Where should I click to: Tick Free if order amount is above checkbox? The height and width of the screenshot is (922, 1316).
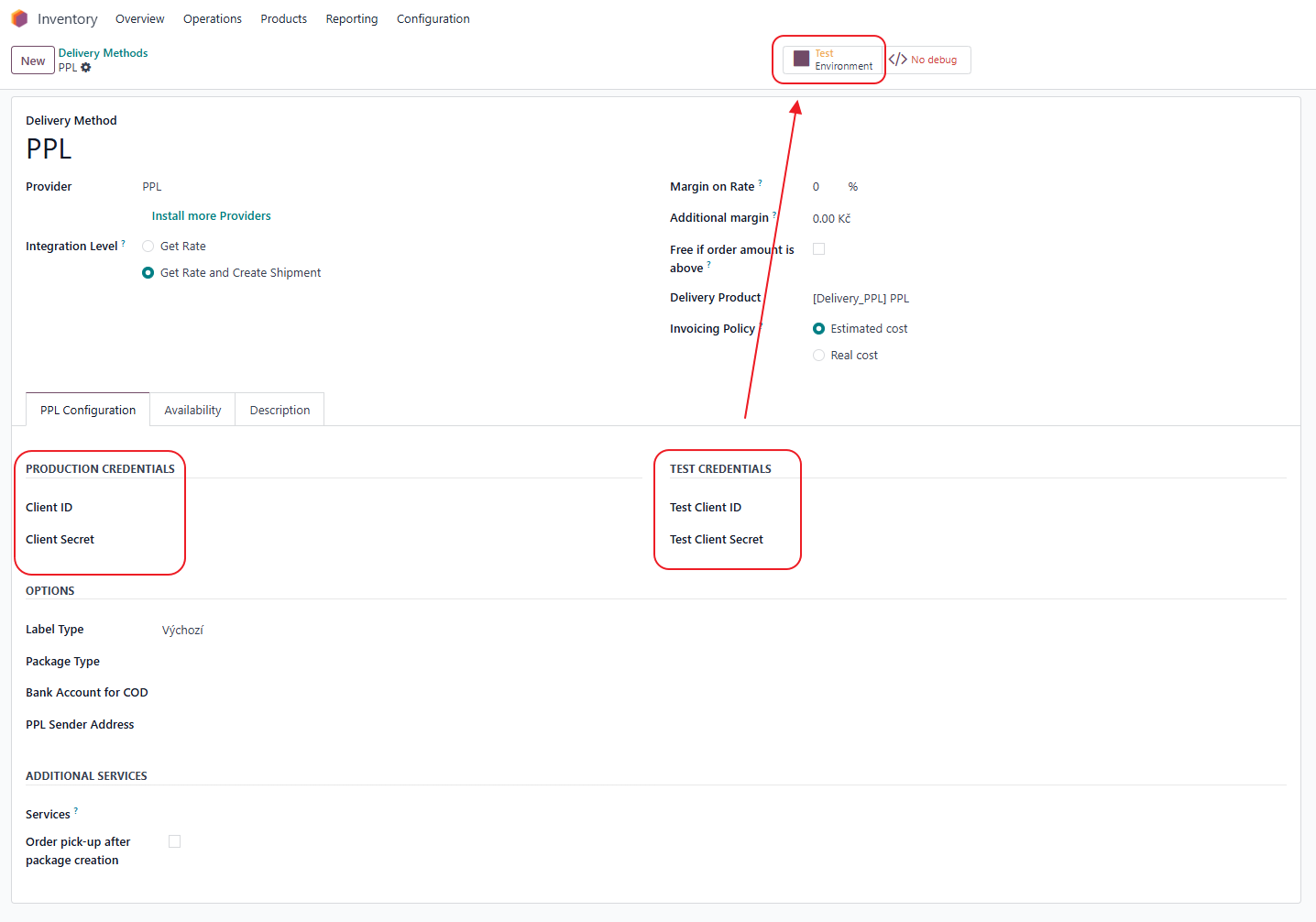818,249
